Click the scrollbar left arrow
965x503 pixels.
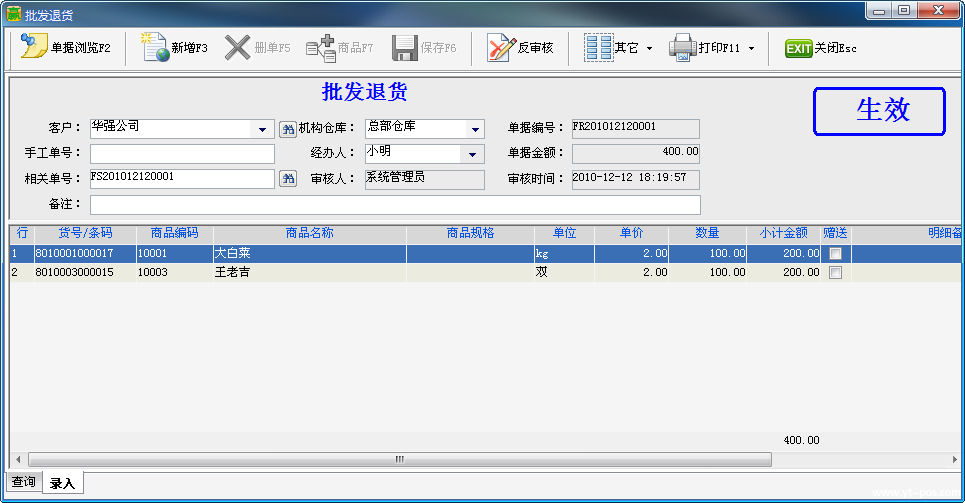click(18, 459)
